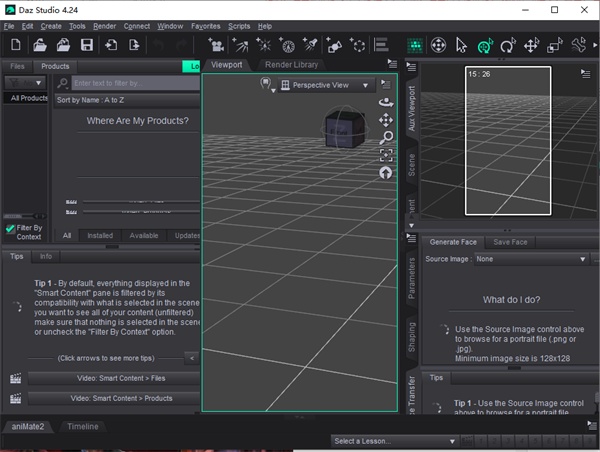
Task: Click the Save disk icon in toolbar
Action: 87,45
